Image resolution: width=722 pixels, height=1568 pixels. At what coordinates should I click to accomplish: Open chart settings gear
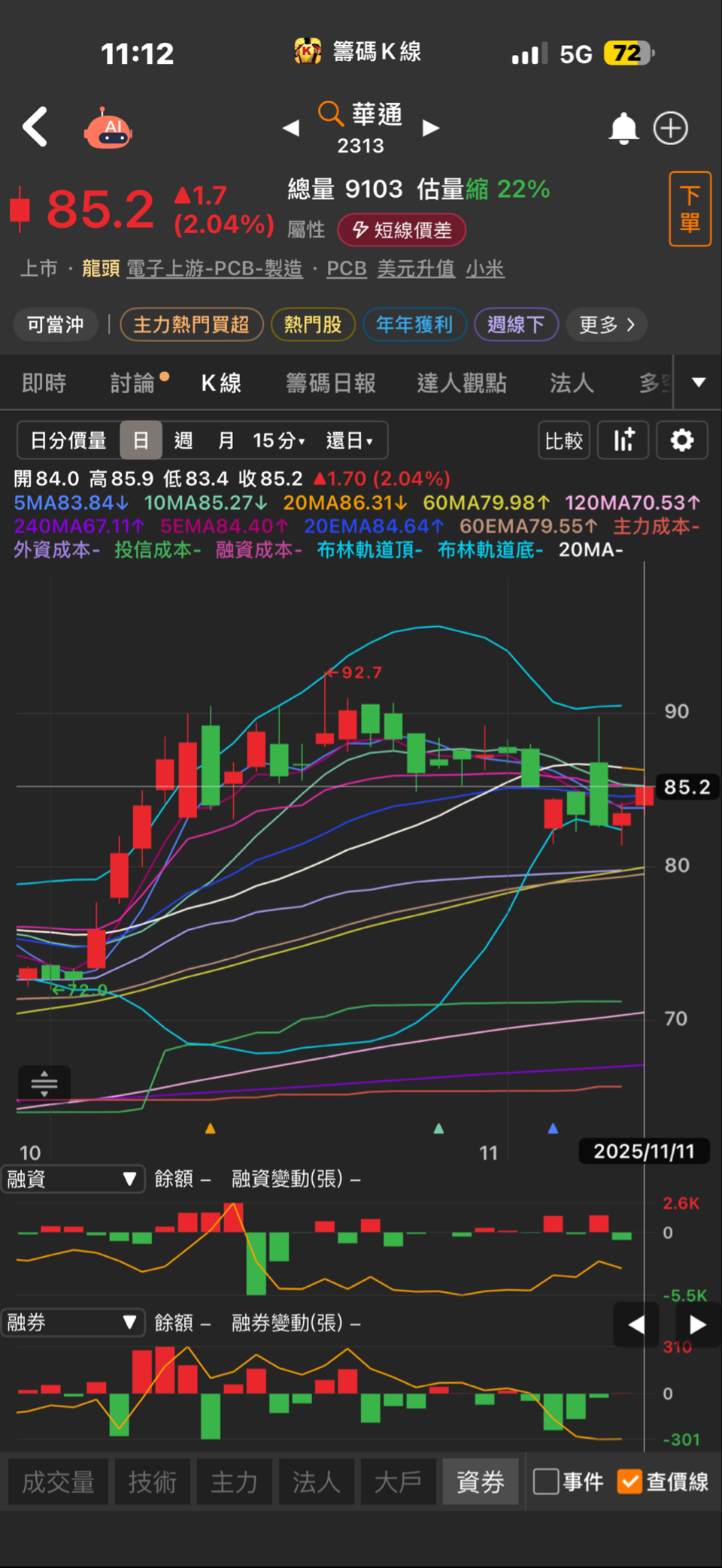pos(682,440)
